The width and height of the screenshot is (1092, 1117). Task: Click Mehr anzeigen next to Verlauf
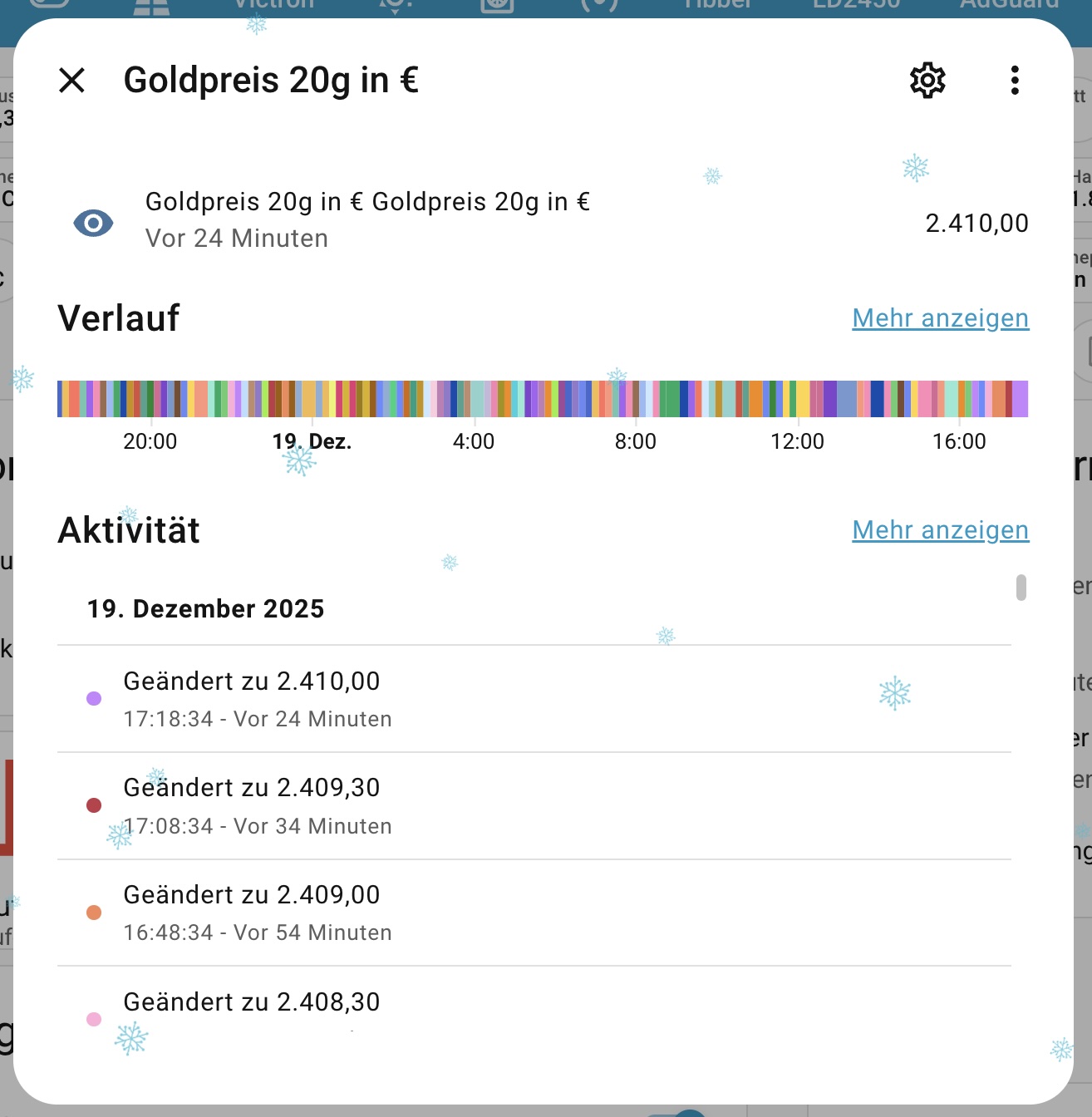coord(940,318)
